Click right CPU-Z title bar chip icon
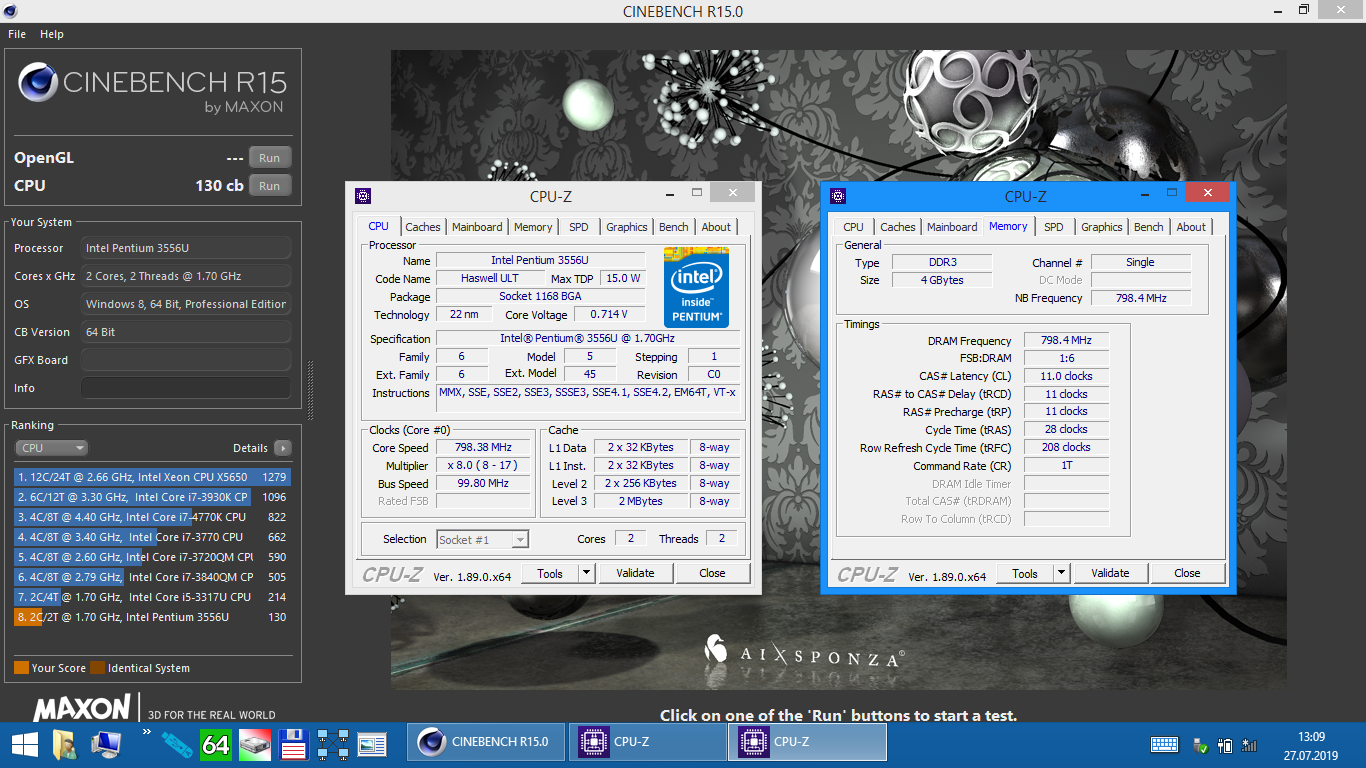 coord(838,196)
